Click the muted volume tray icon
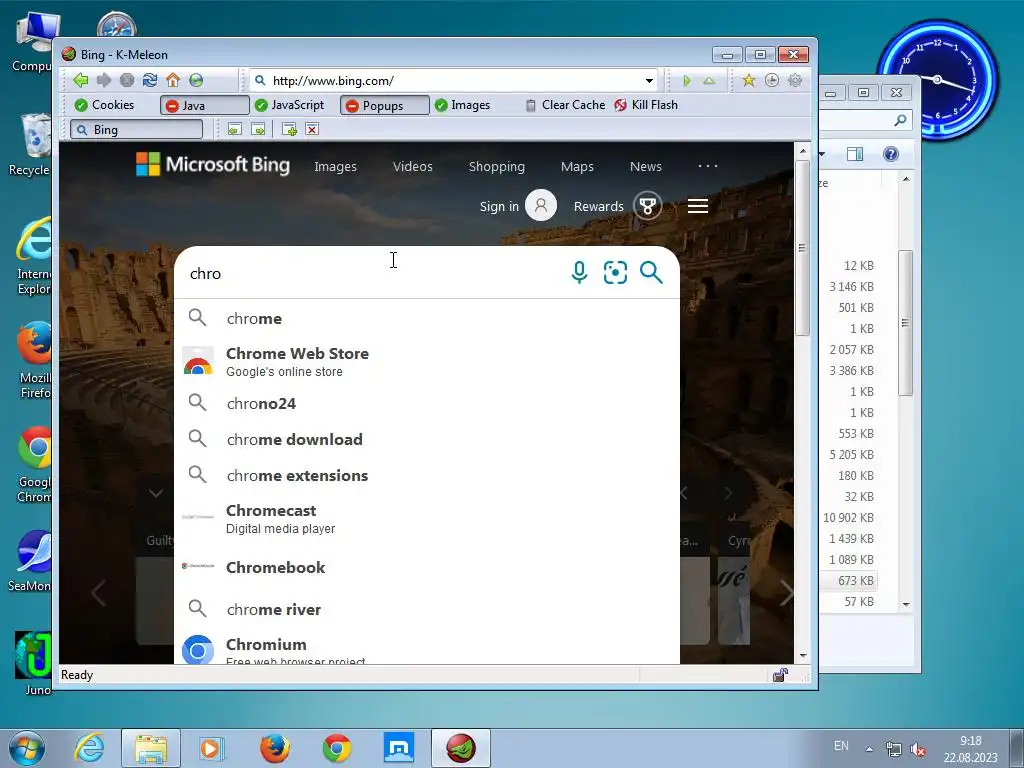This screenshot has width=1024, height=768. pyautogui.click(x=919, y=750)
